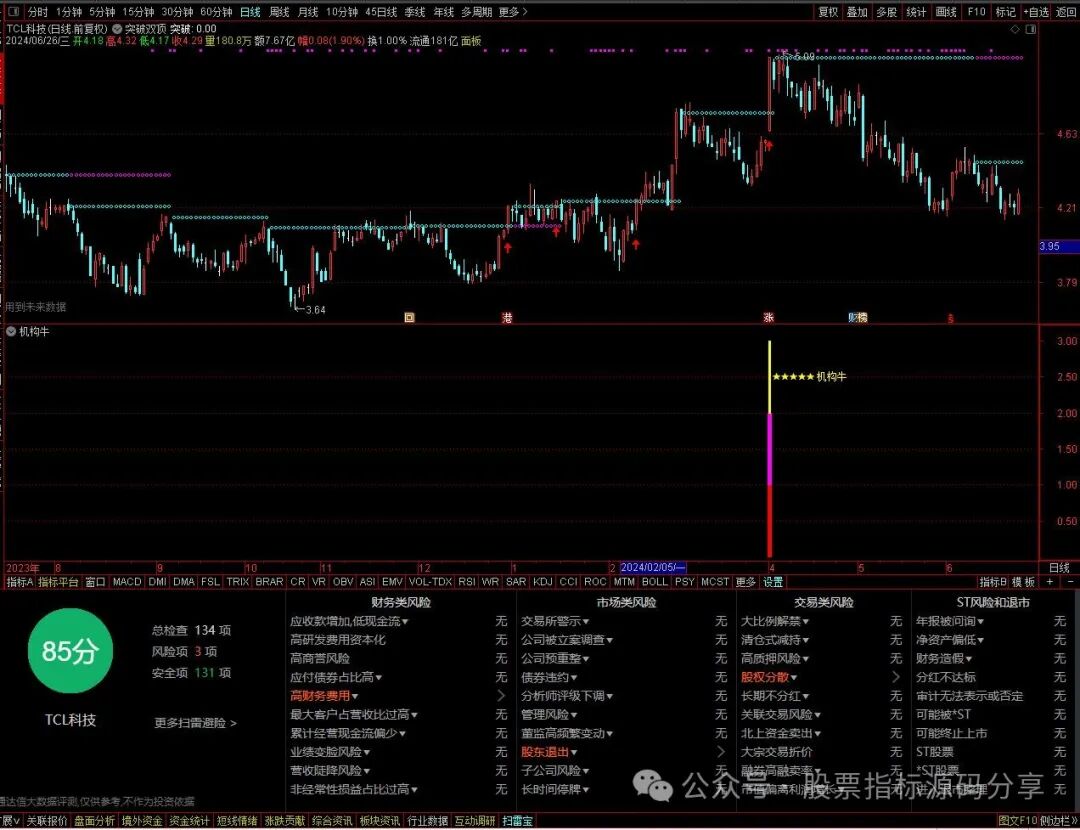The image size is (1080, 830).
Task: Click the 日线 label at the axis corner
Action: coord(1059,568)
